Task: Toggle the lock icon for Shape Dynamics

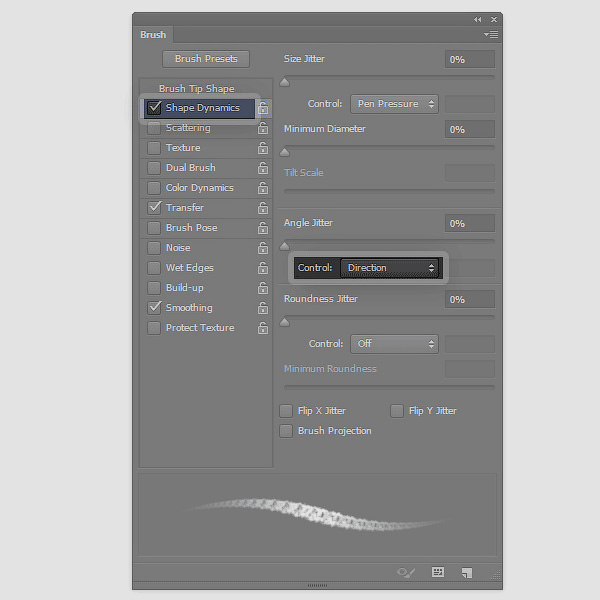Action: pos(263,108)
